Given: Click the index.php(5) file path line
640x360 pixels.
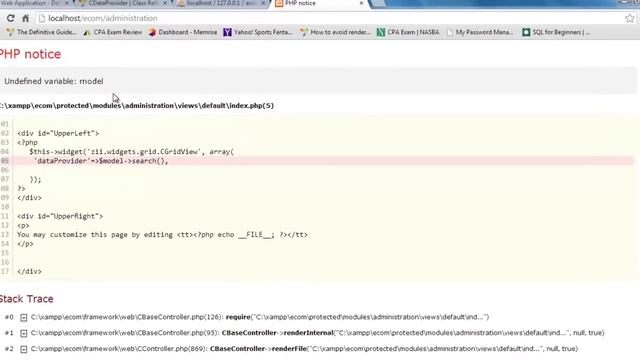Looking at the screenshot, I should pyautogui.click(x=137, y=106).
